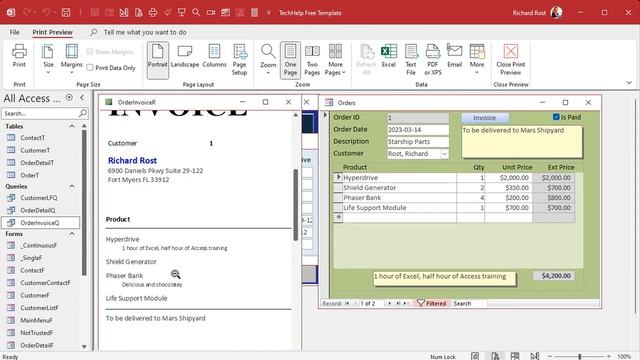The image size is (640, 360).
Task: Click the Order Date field
Action: (418, 129)
